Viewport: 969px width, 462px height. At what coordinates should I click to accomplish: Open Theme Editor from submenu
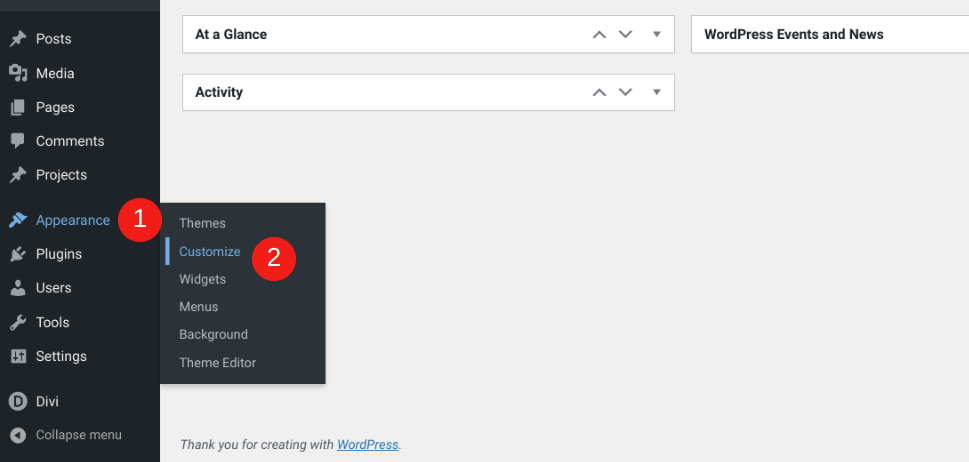click(x=218, y=363)
